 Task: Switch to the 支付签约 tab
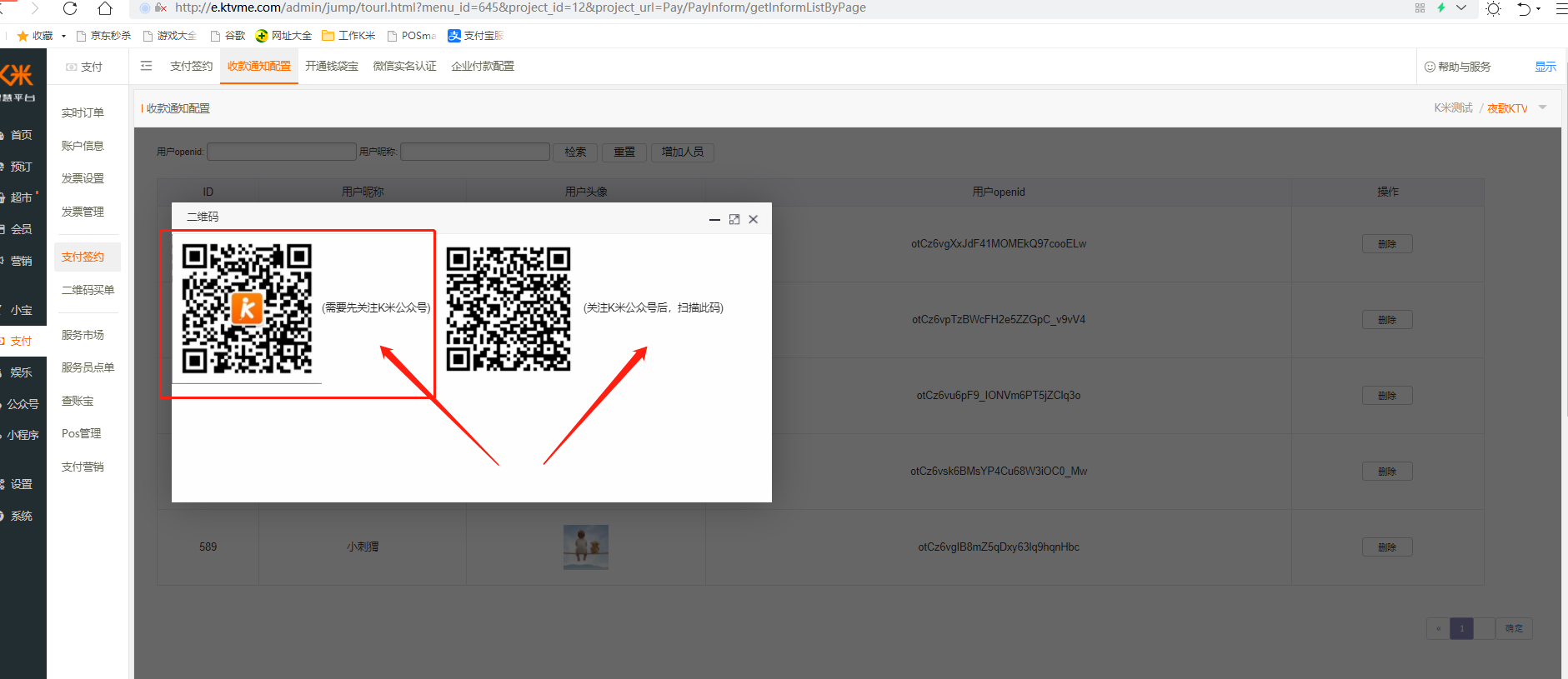click(192, 66)
